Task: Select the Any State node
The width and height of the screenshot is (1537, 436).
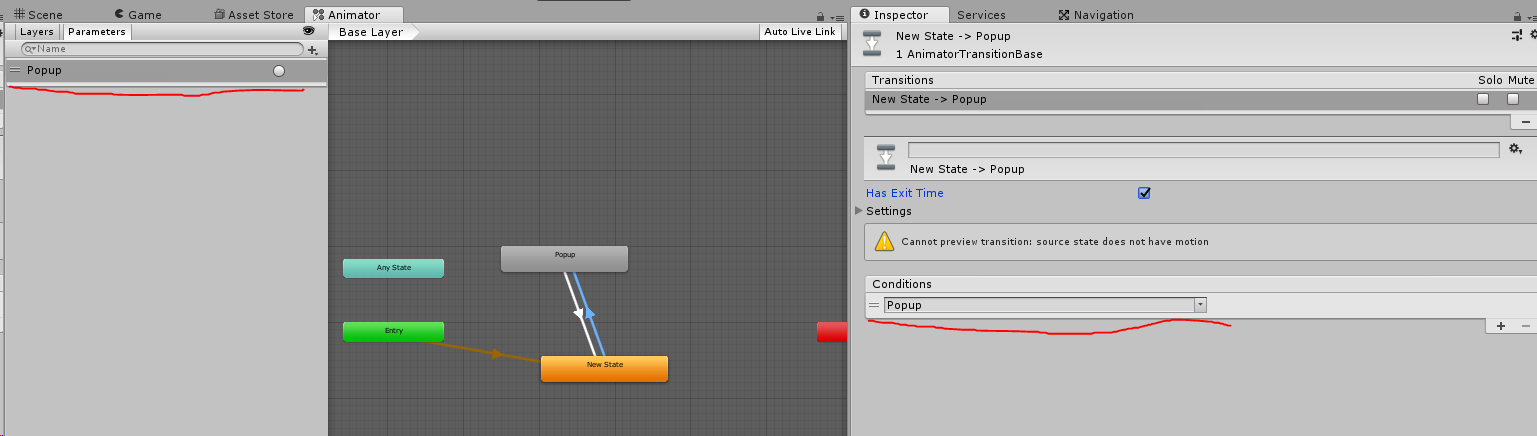Action: coord(393,268)
